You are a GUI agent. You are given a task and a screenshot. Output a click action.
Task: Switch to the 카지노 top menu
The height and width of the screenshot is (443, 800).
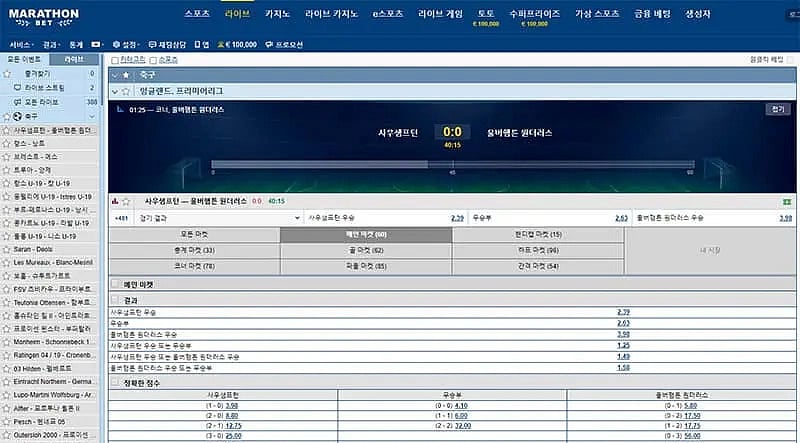point(278,16)
